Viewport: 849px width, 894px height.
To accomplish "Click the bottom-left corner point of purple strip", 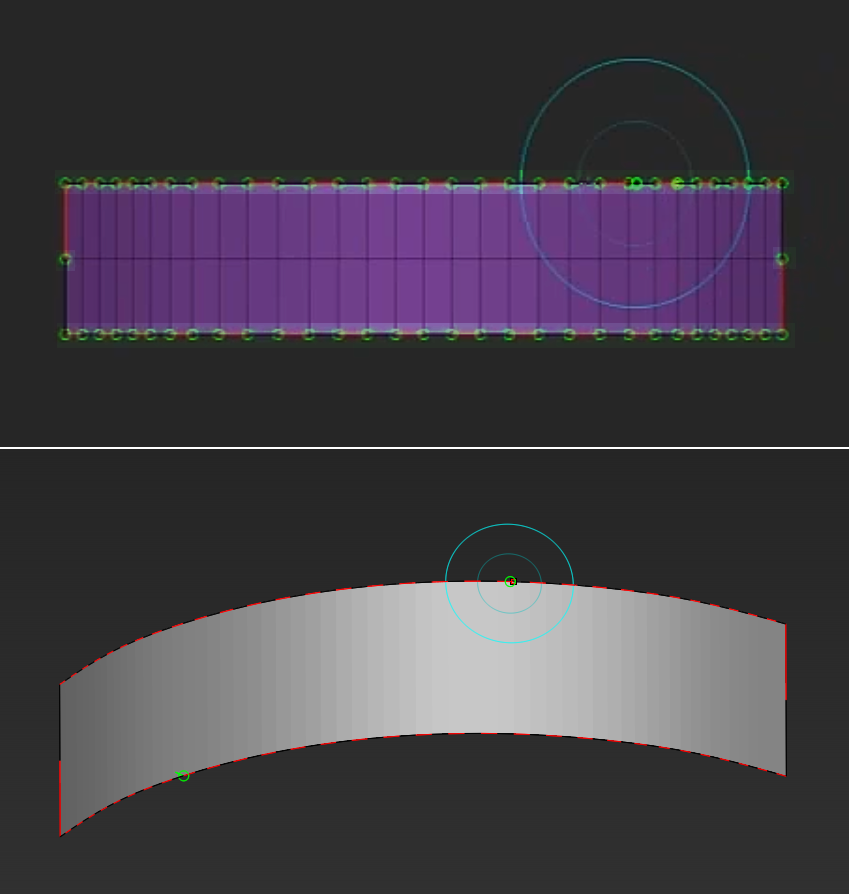I will tap(66, 335).
